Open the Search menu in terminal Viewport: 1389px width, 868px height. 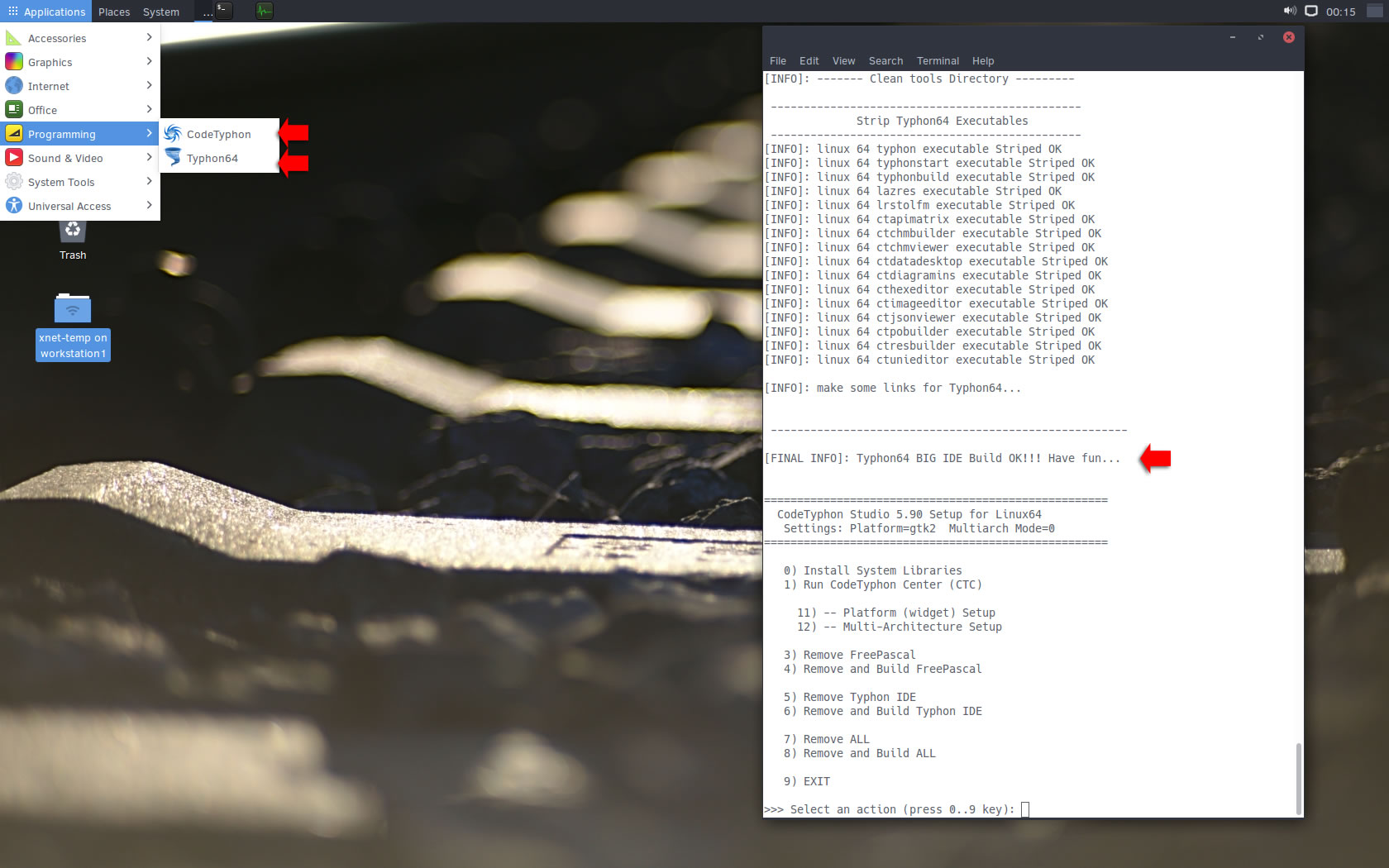[x=885, y=60]
